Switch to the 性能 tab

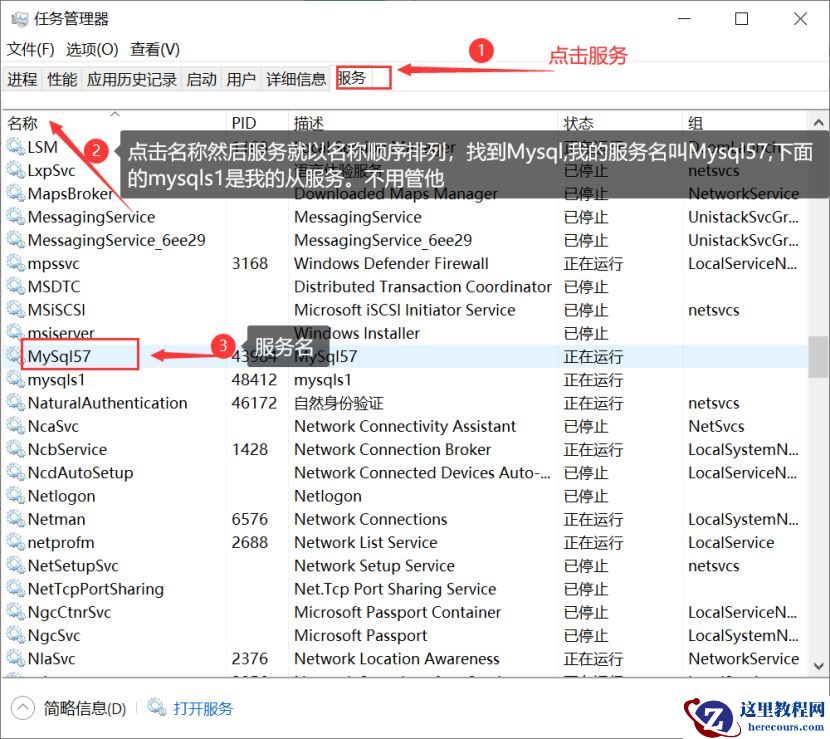[62, 79]
